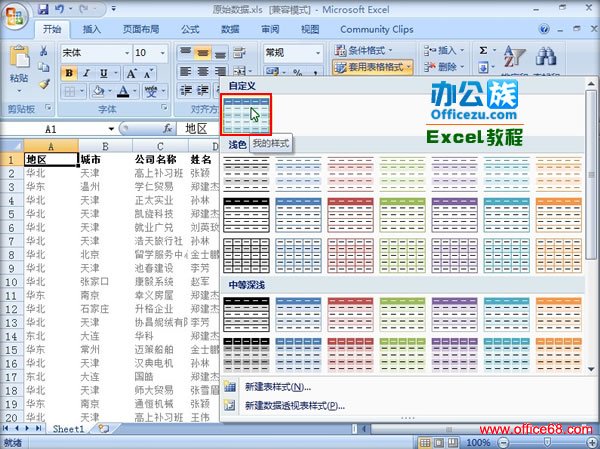Apply red medium banded table style
The width and height of the screenshot is (600, 449).
351,315
